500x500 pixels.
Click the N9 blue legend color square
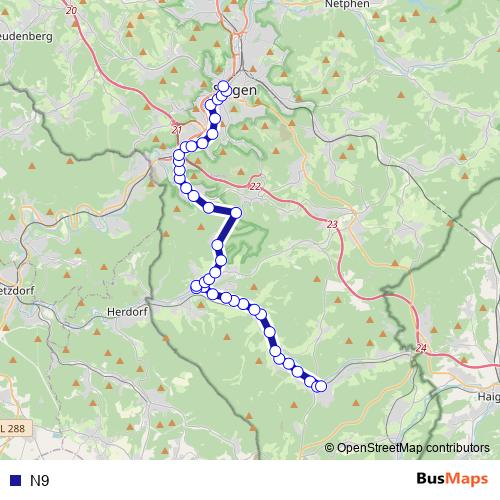coord(16,480)
